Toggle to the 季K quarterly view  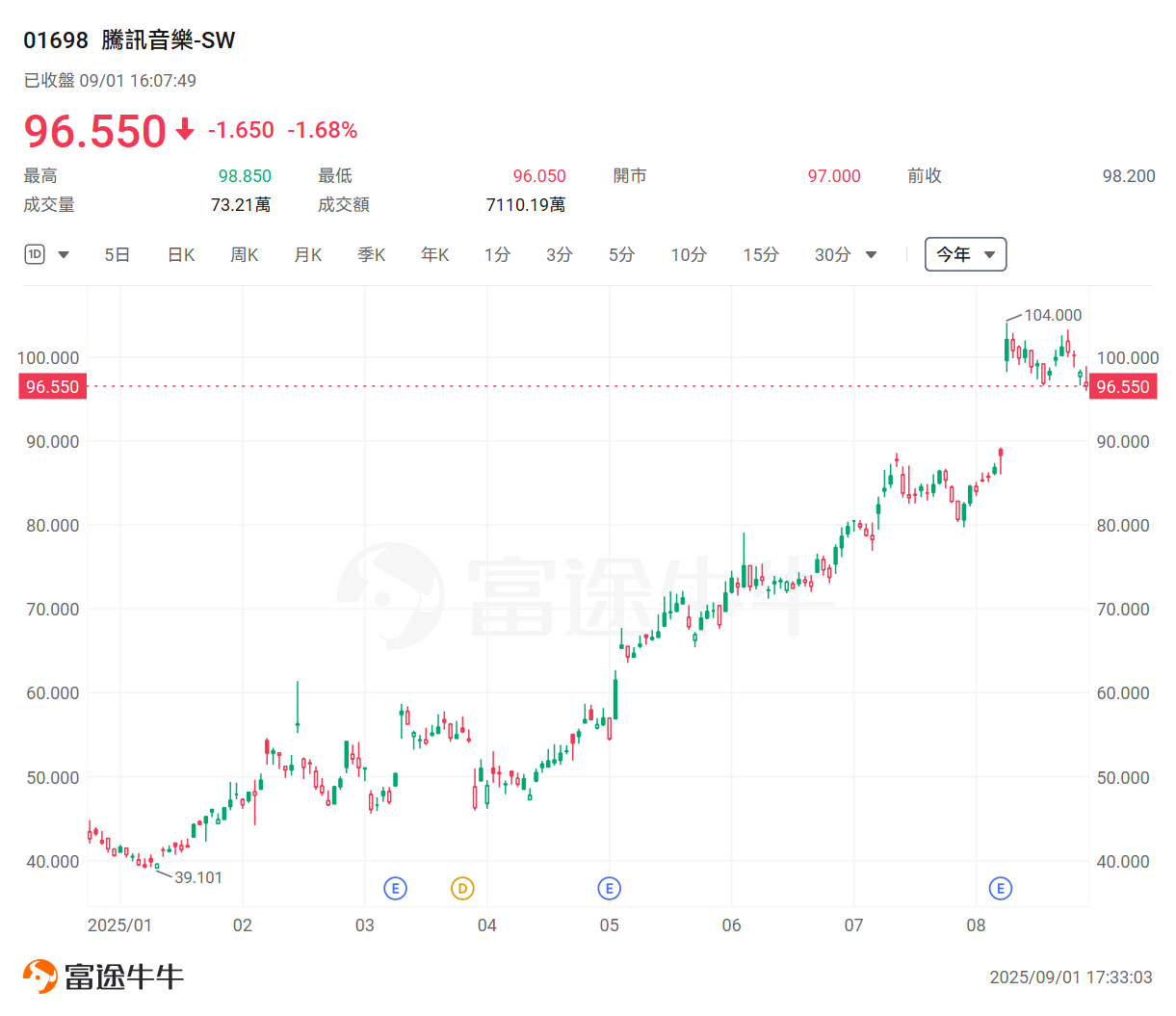[371, 254]
